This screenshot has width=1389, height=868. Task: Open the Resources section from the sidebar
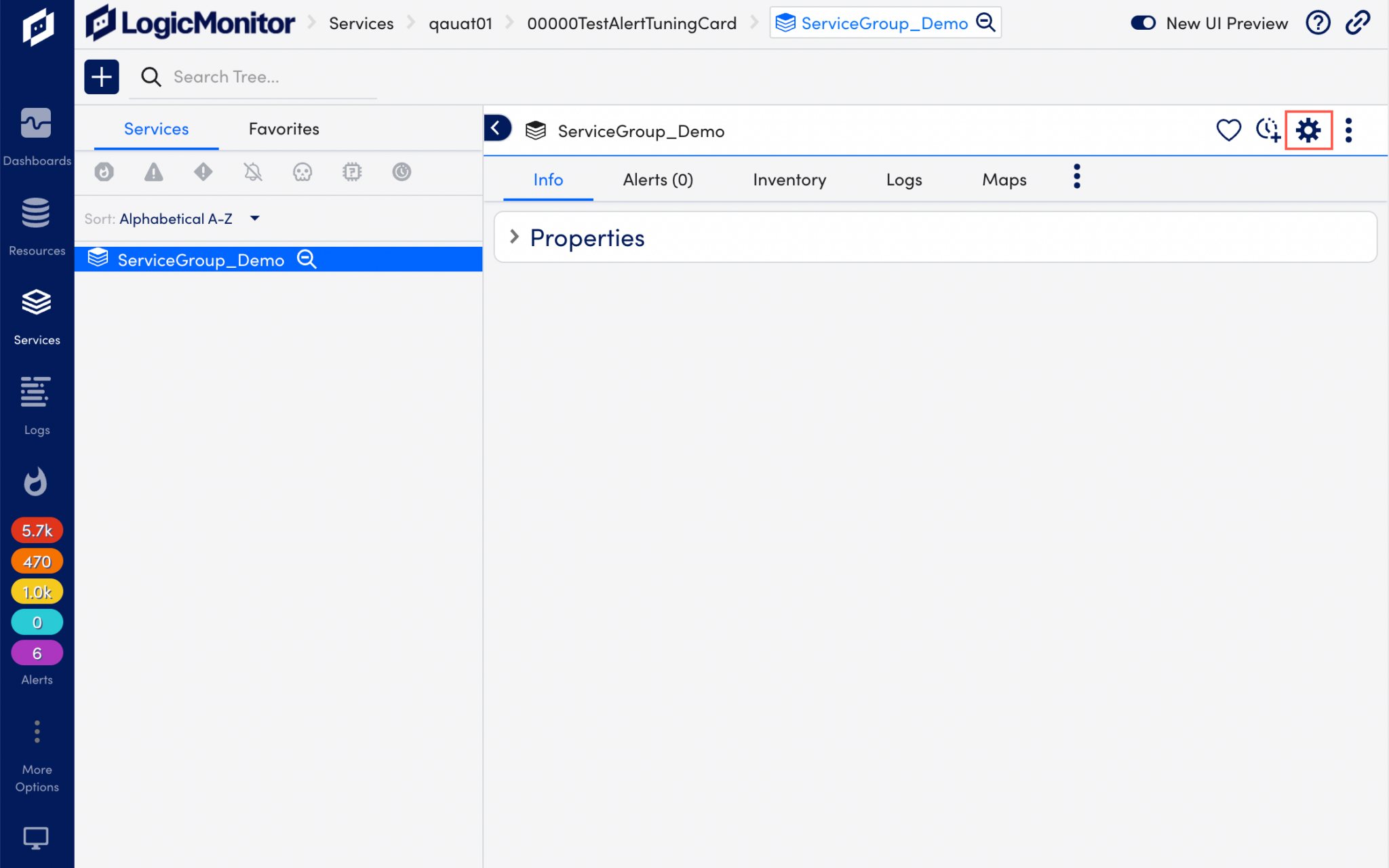[x=37, y=212]
